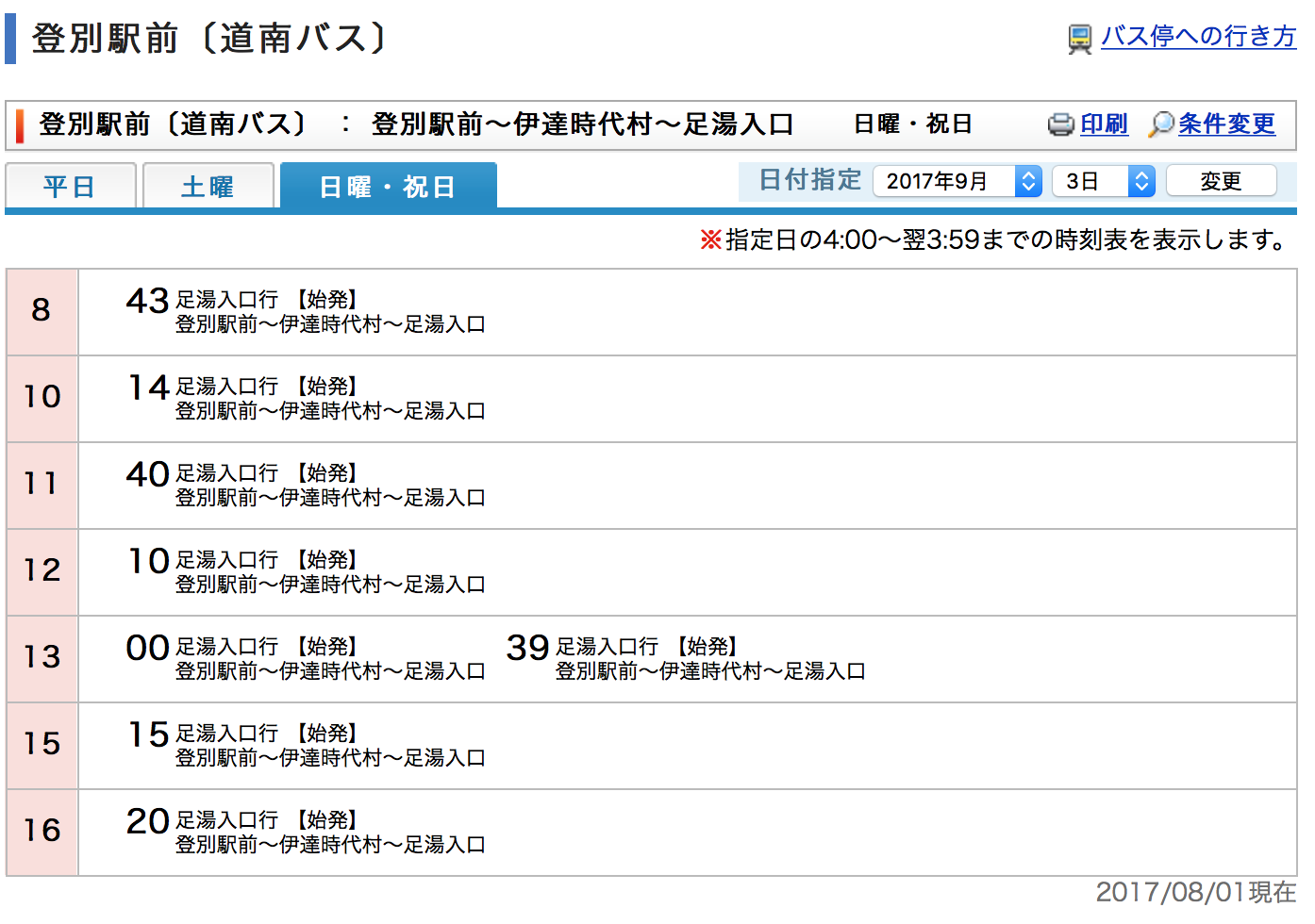
Task: Click the 登別駅前〔道南バス〕 page heading
Action: click(209, 39)
